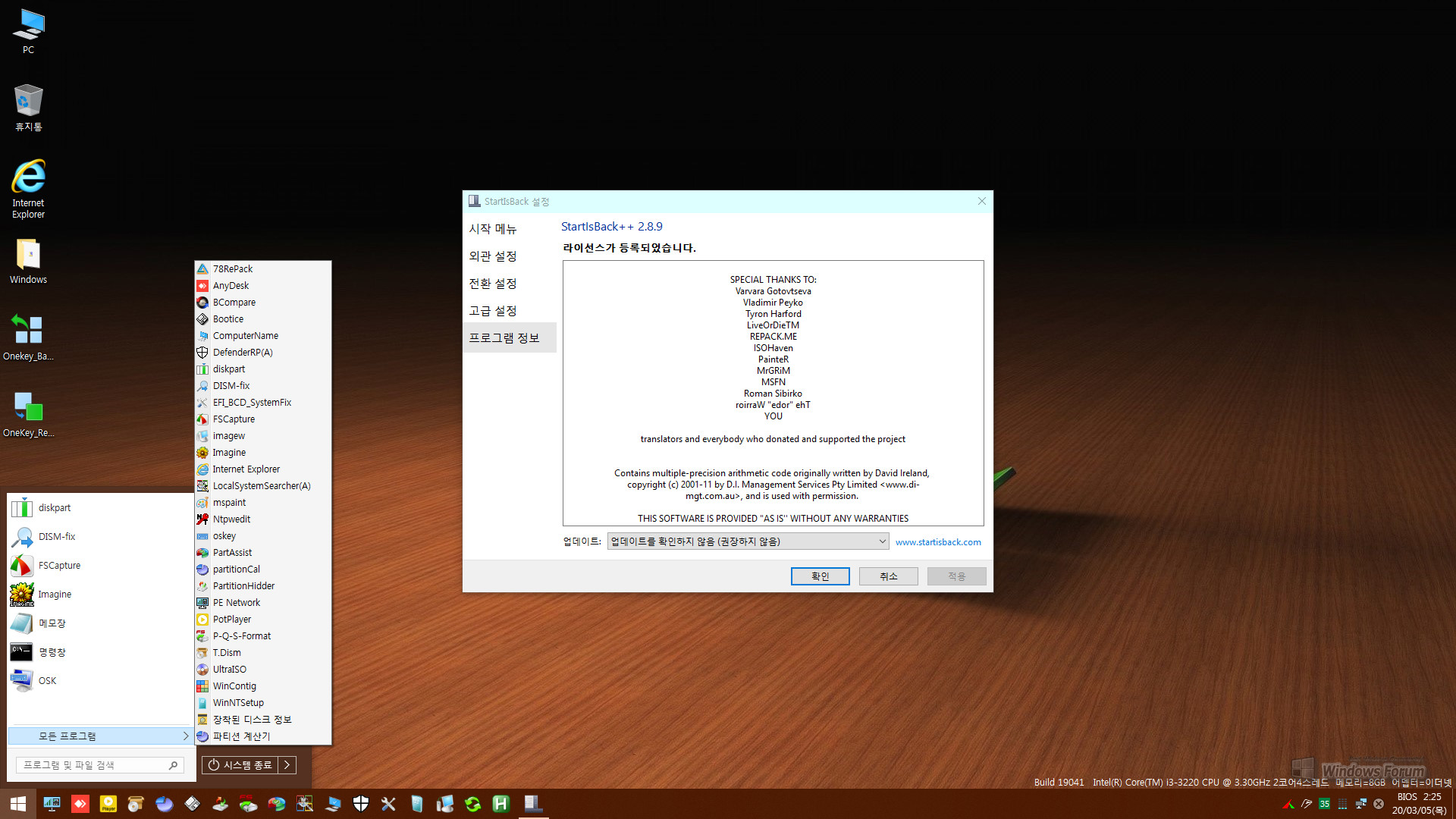The image size is (1456, 819).
Task: Open T.Dism from the programs list
Action: tap(262, 653)
